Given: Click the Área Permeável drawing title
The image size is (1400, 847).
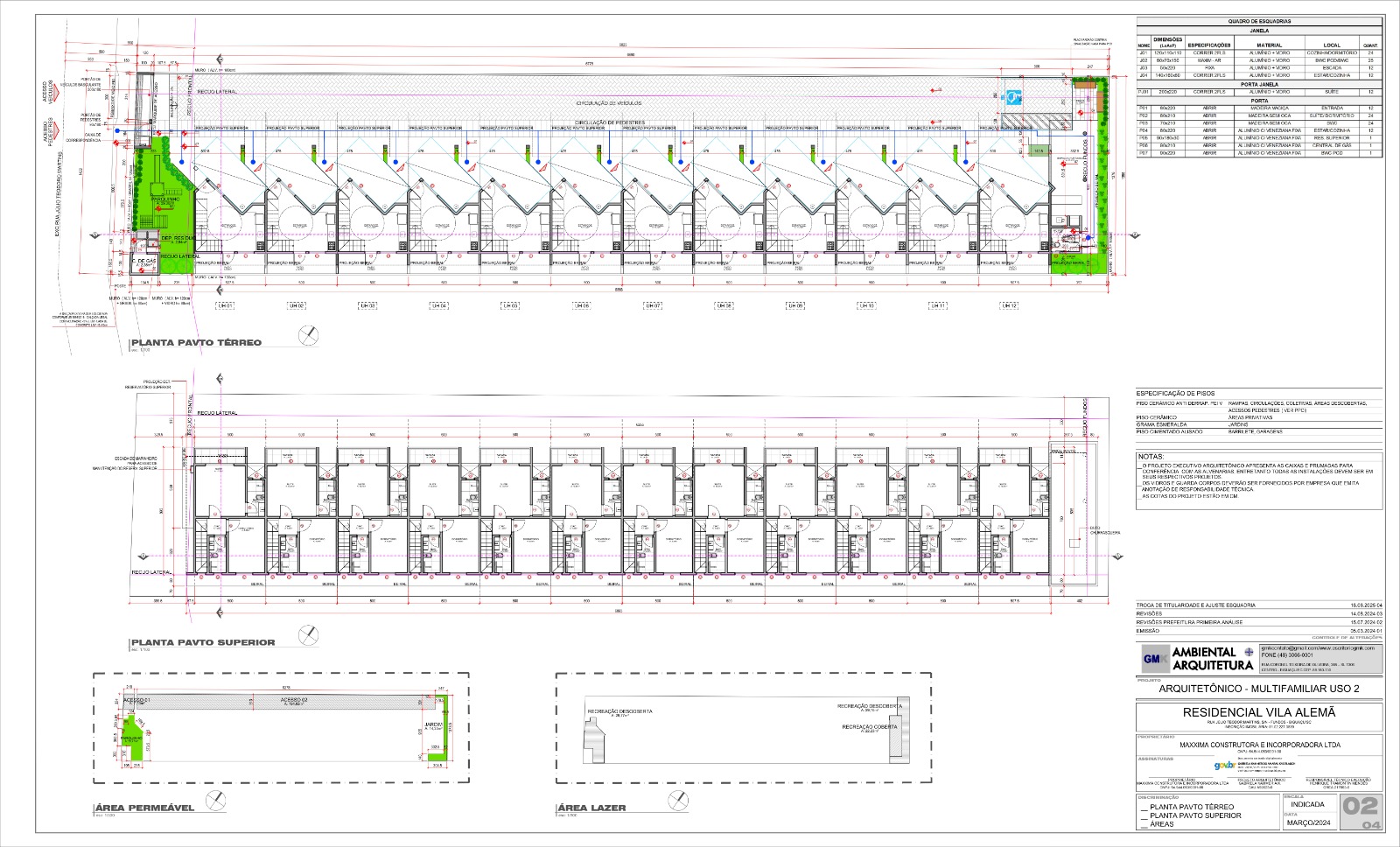Looking at the screenshot, I should point(145,808).
